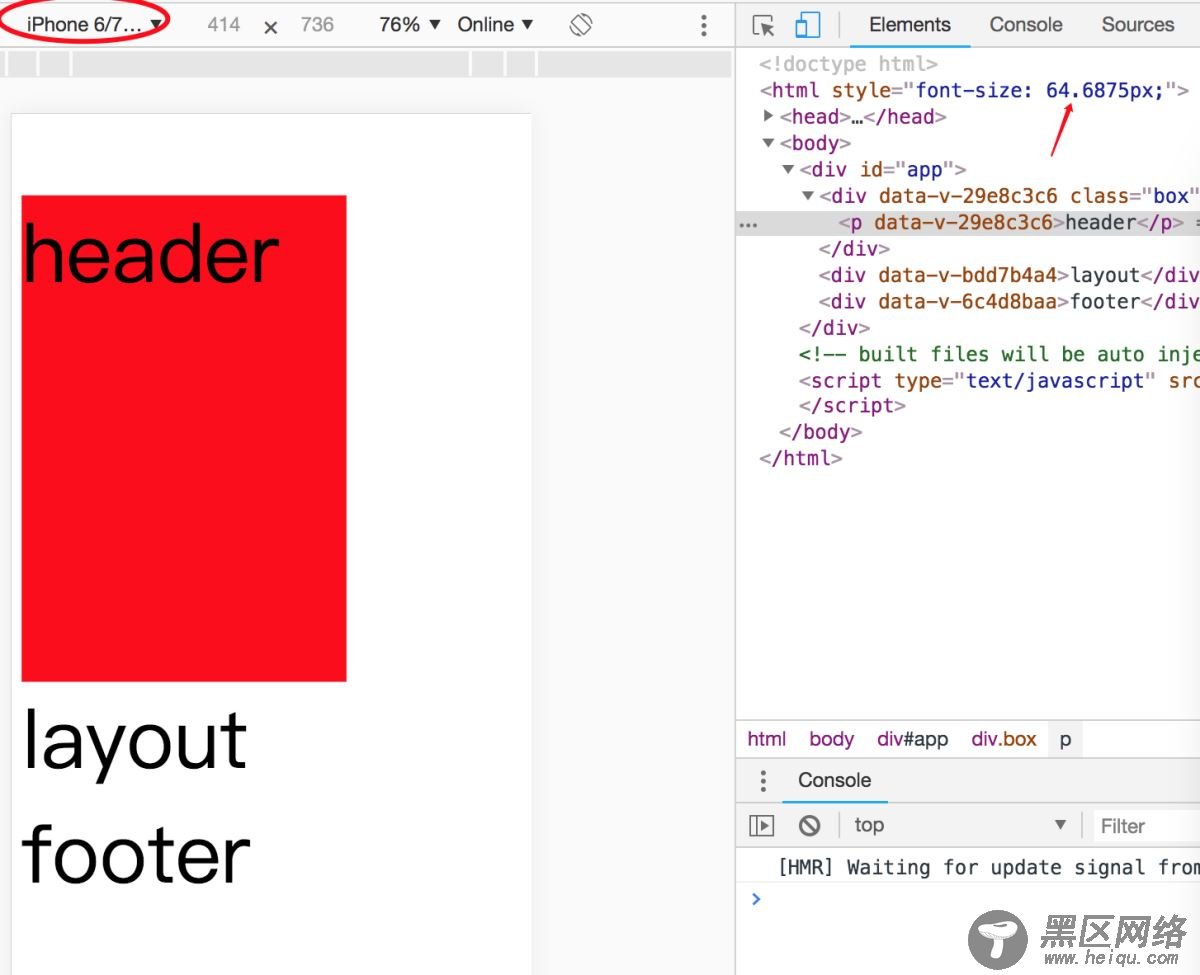Toggle the console sidebar icon
1200x975 pixels.
[762, 825]
